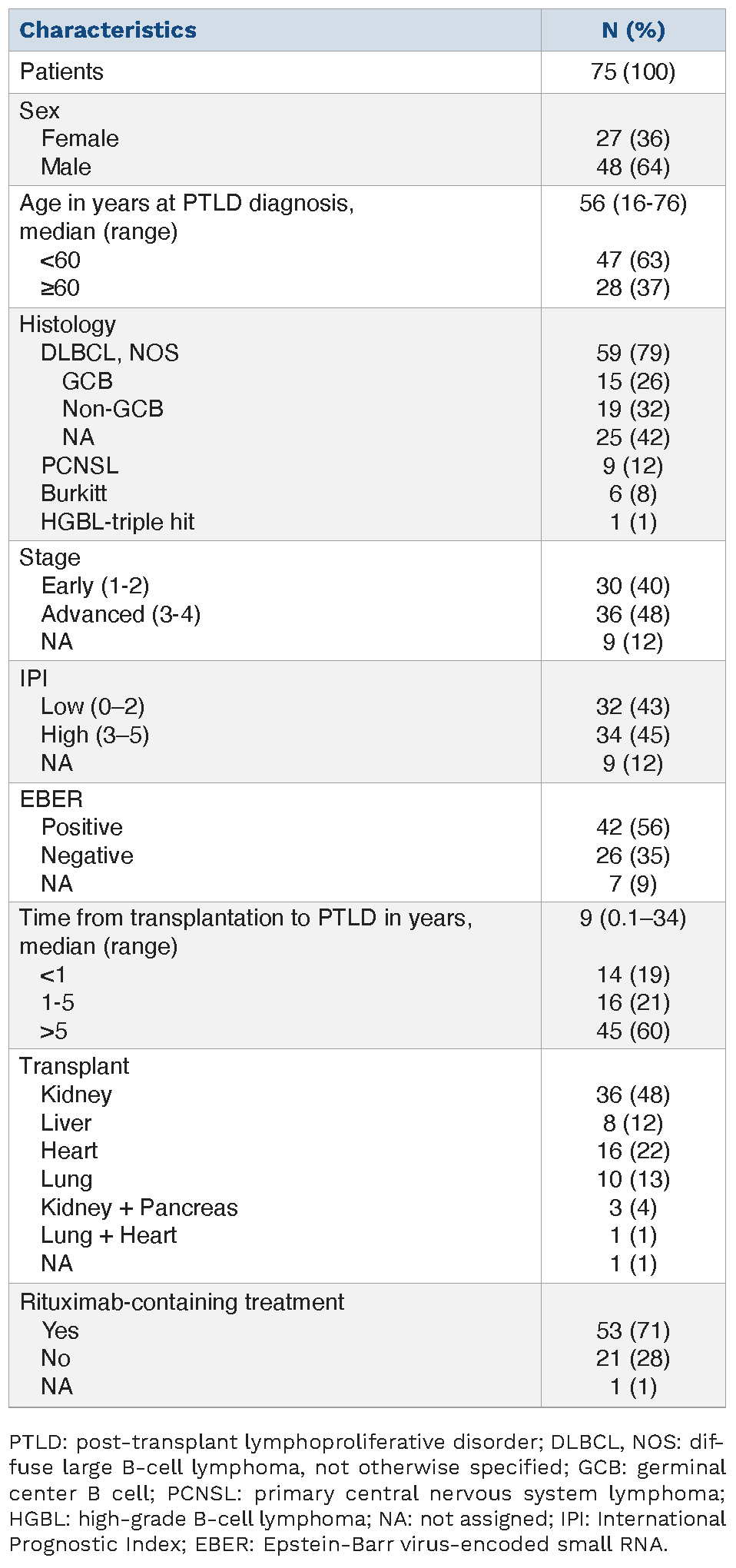This screenshot has width=736, height=1568.
Task: Click the HGBL-triple hit label
Action: 118,522
